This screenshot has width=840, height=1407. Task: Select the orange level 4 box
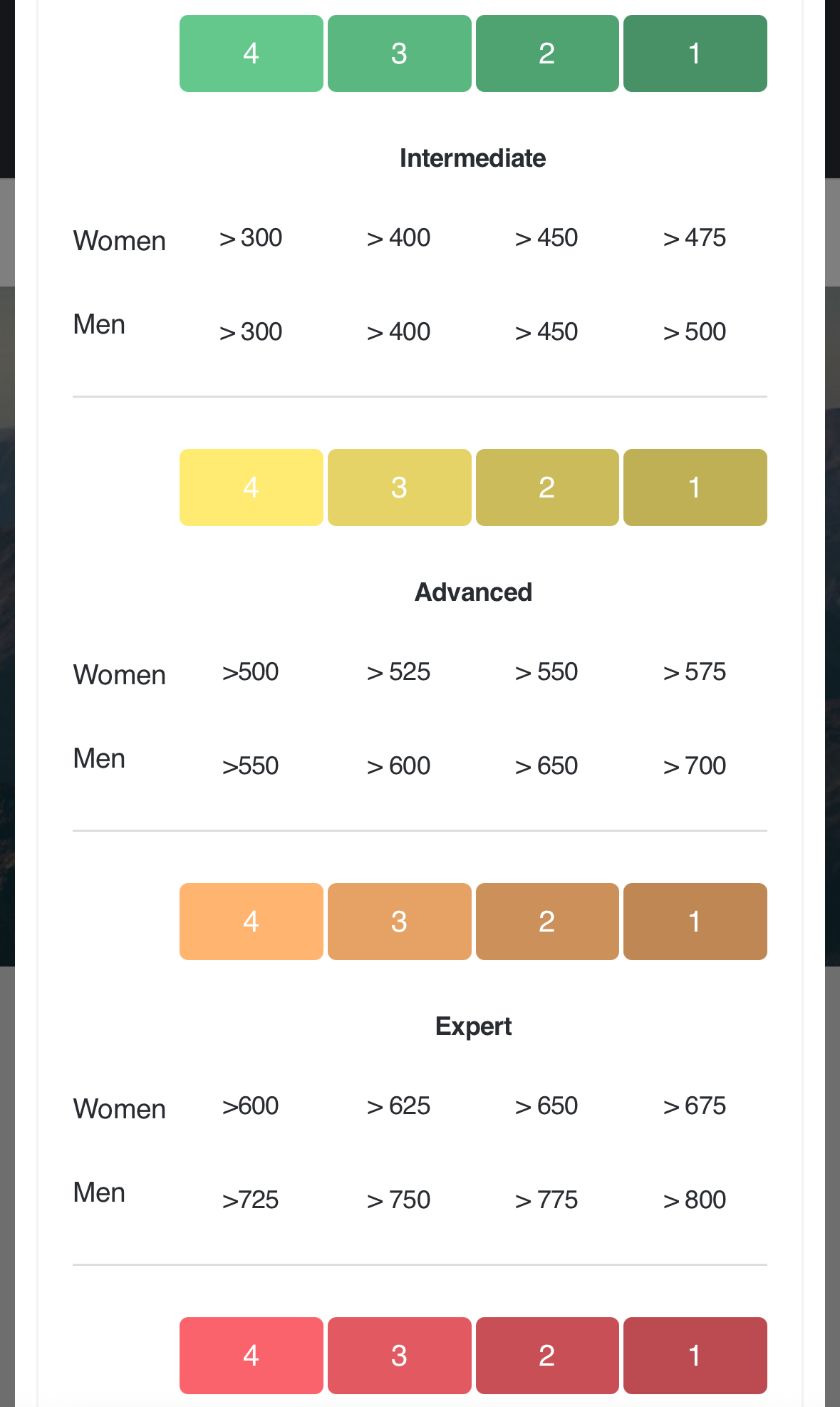coord(251,922)
